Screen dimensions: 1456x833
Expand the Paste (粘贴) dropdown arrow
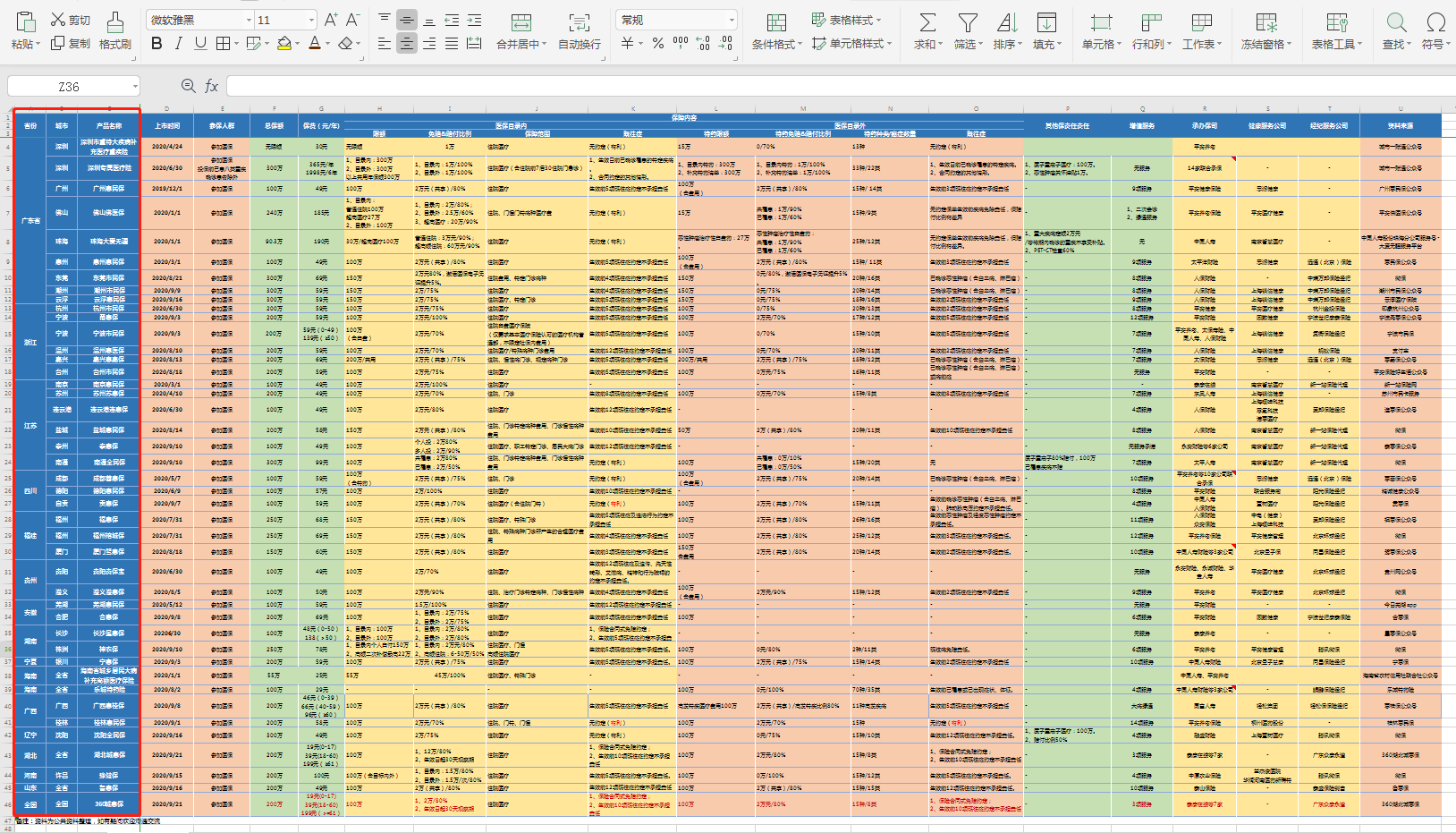pos(38,44)
